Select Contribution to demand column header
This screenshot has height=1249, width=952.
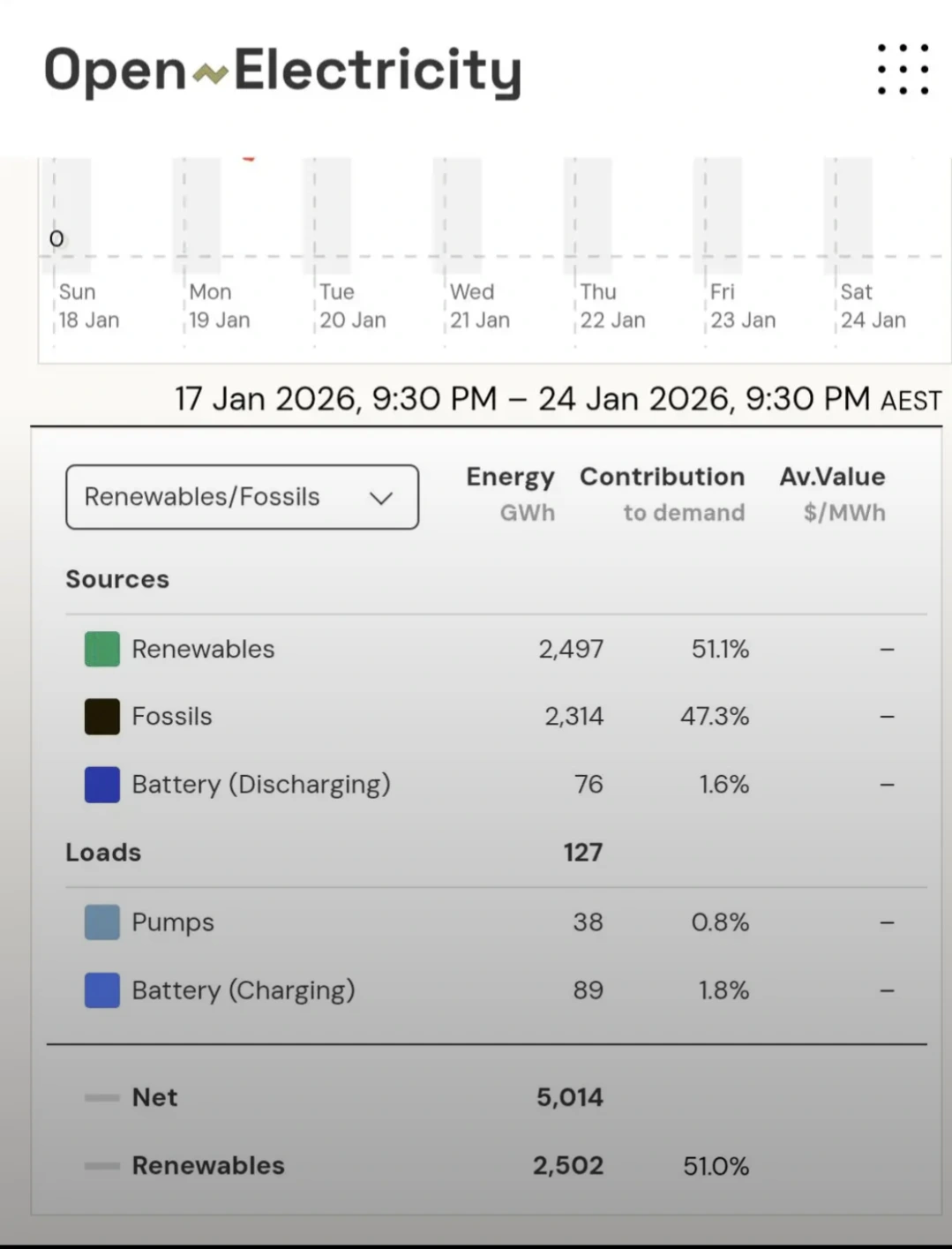662,494
